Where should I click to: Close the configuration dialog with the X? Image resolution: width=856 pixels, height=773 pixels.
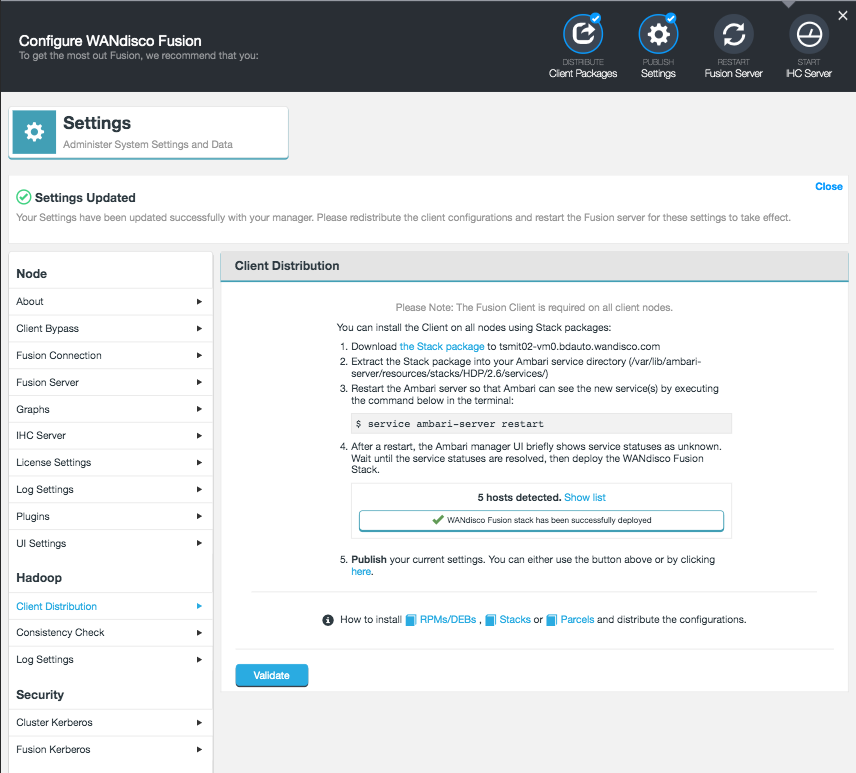[842, 16]
